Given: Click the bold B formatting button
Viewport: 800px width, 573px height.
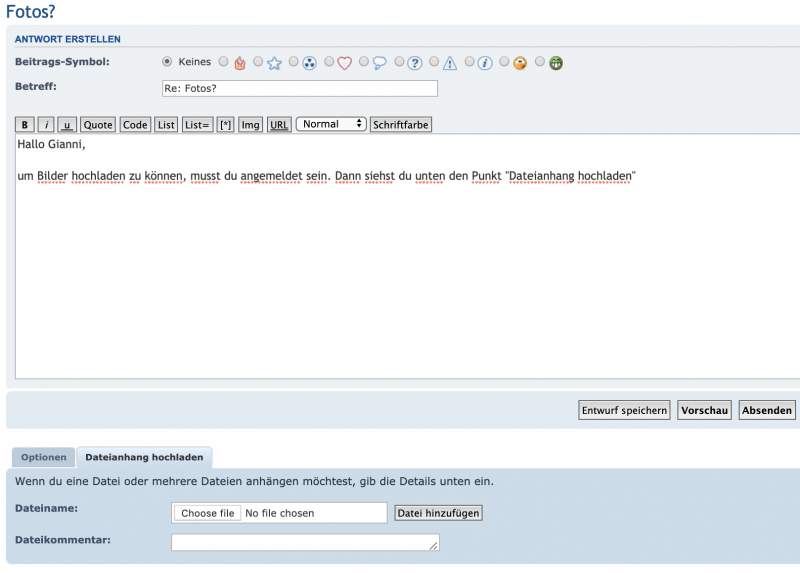Looking at the screenshot, I should tap(26, 125).
